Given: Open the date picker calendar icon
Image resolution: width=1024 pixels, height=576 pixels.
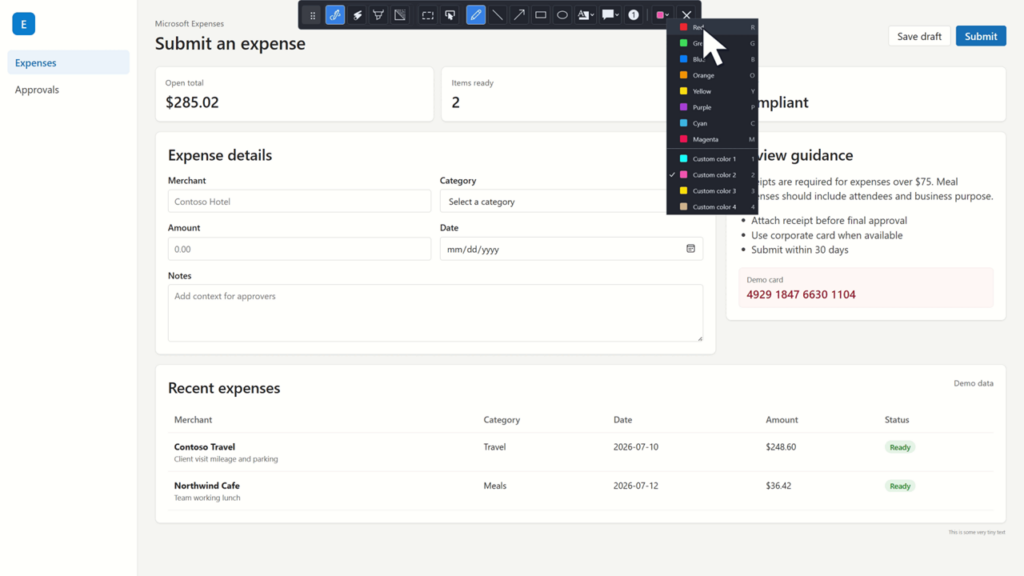Looking at the screenshot, I should [x=690, y=249].
